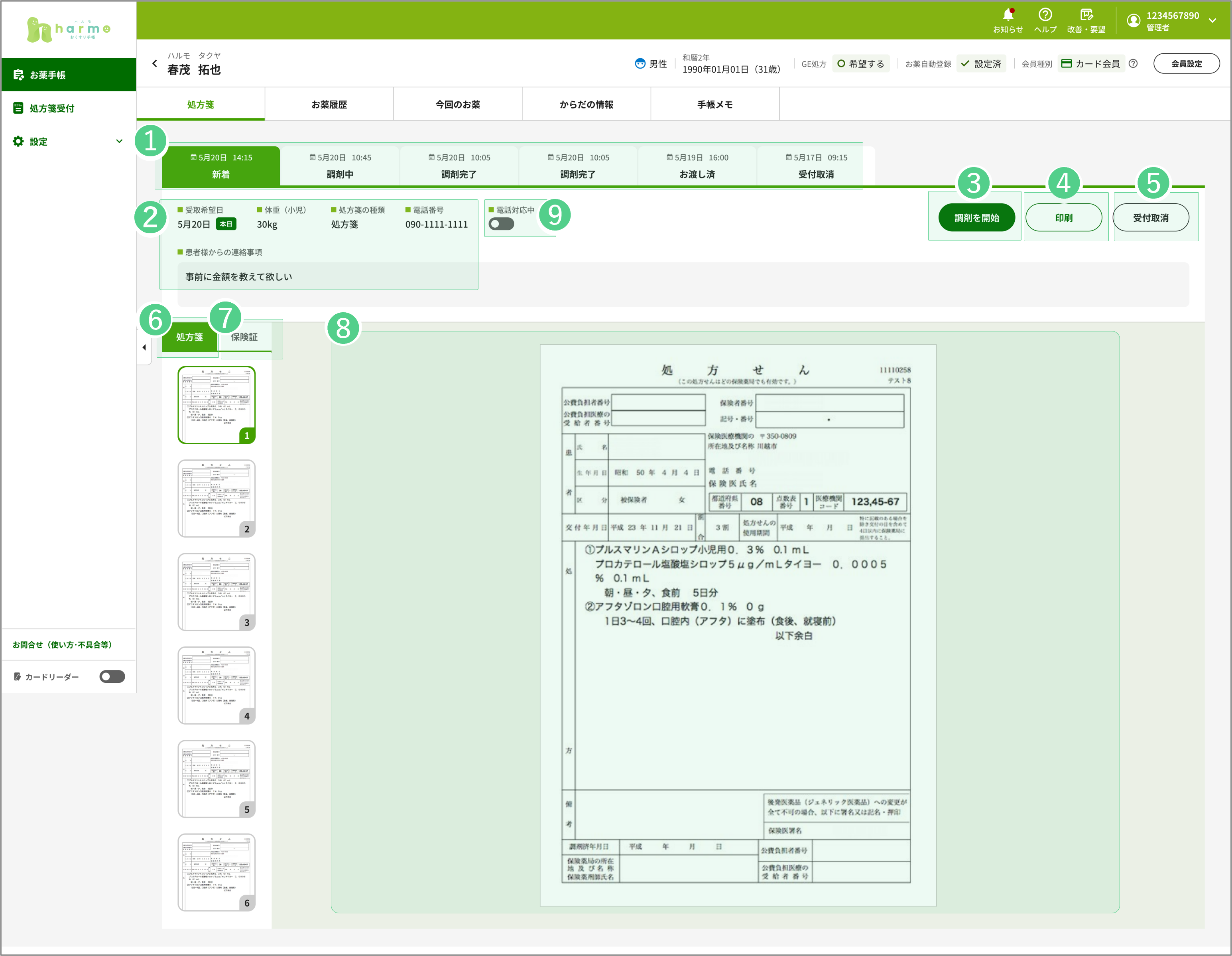The width and height of the screenshot is (1232, 956).
Task: Click the 受付取消 button
Action: [1150, 218]
